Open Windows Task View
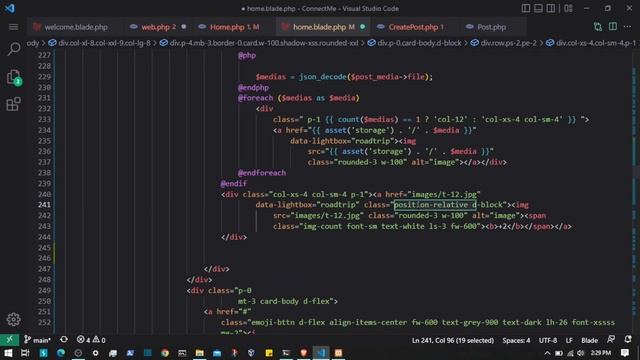This screenshot has height=360, width=640. (25, 353)
